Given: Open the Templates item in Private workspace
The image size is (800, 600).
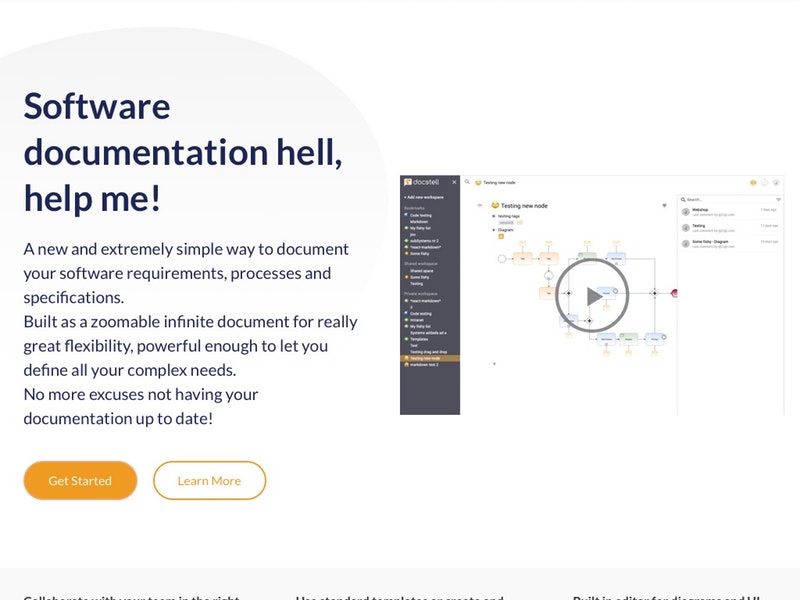Looking at the screenshot, I should click(419, 337).
